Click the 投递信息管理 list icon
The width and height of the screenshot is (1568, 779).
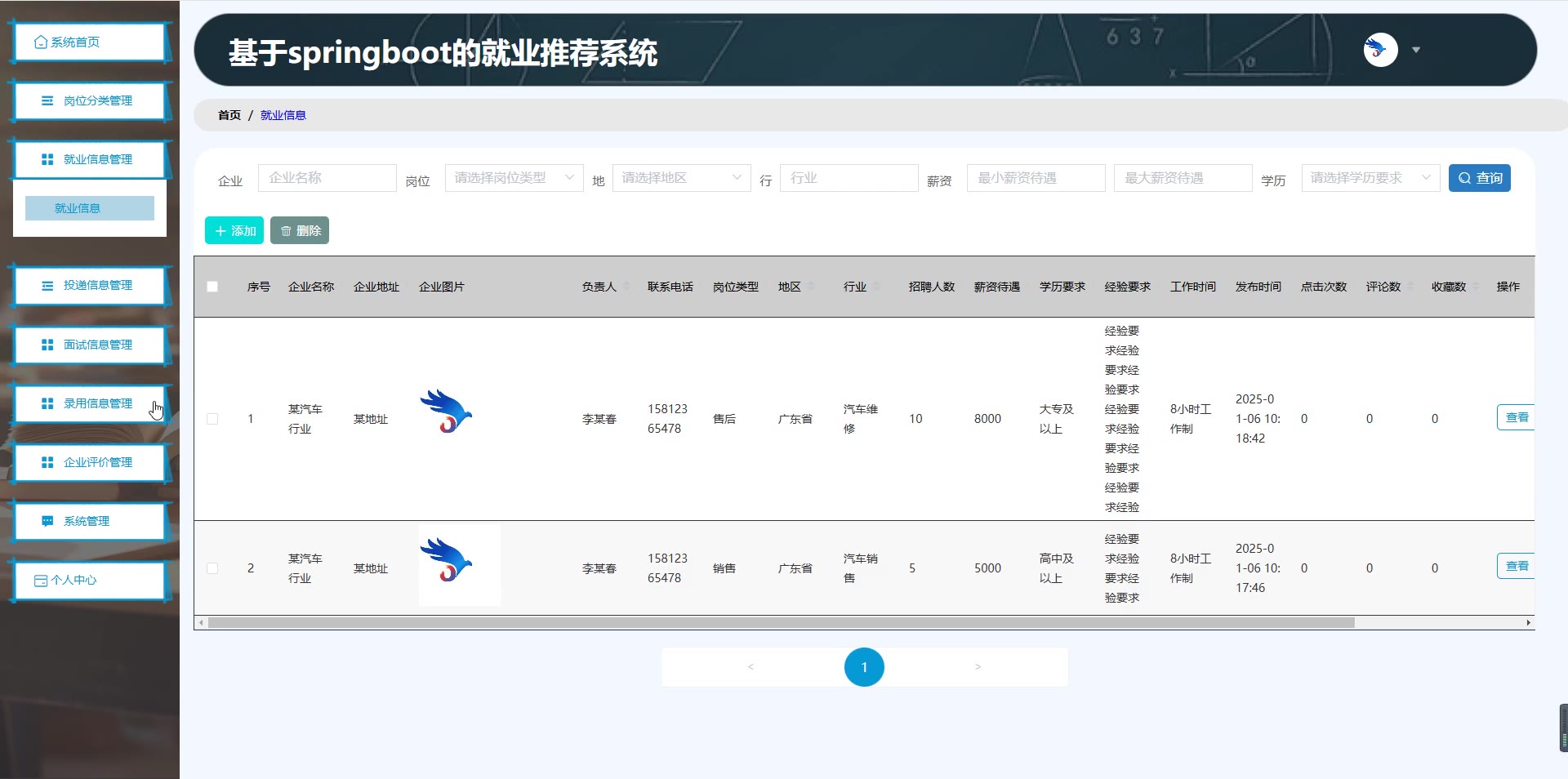click(x=47, y=286)
